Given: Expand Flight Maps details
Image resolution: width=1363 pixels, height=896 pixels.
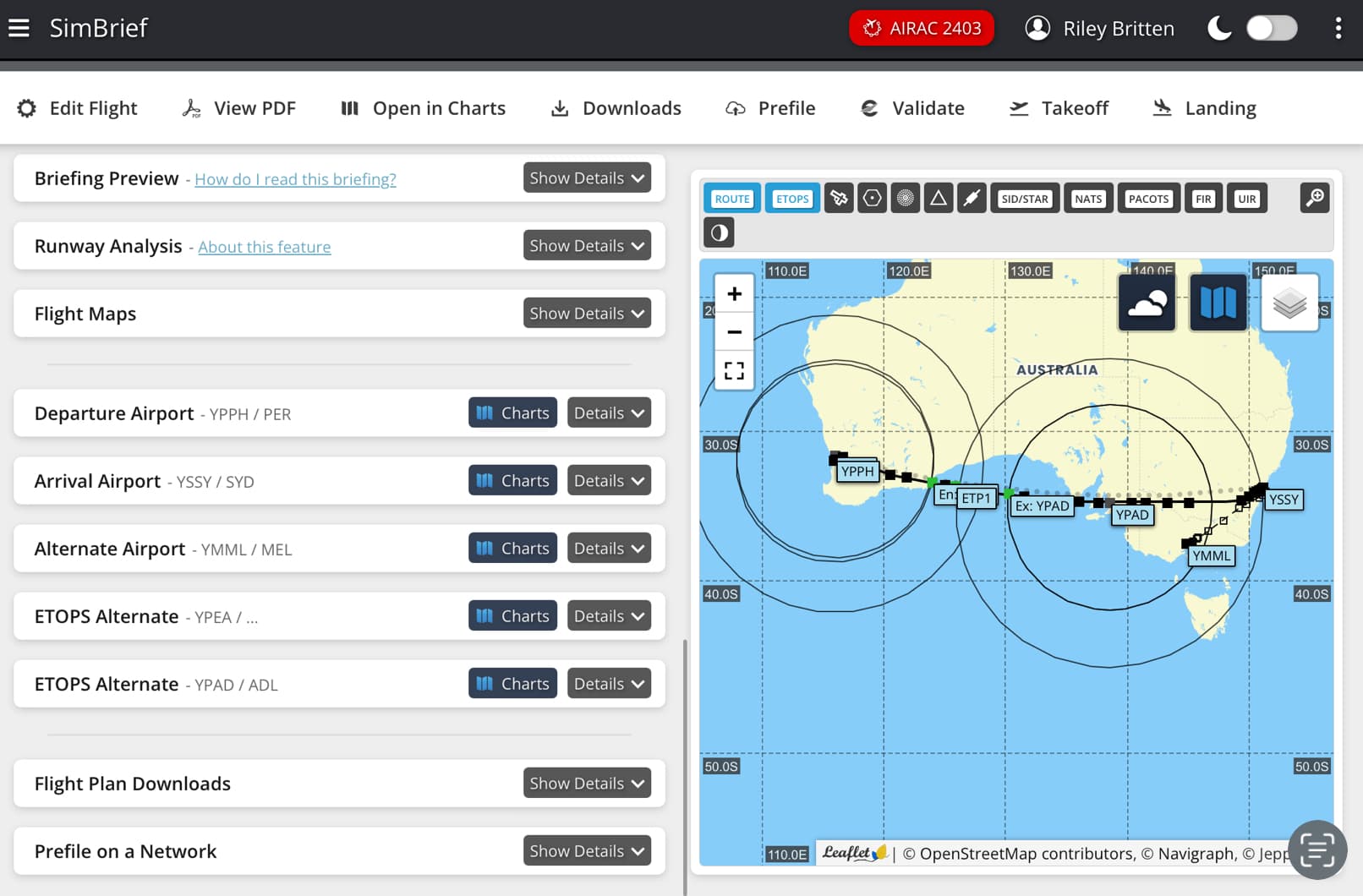Looking at the screenshot, I should tap(587, 313).
